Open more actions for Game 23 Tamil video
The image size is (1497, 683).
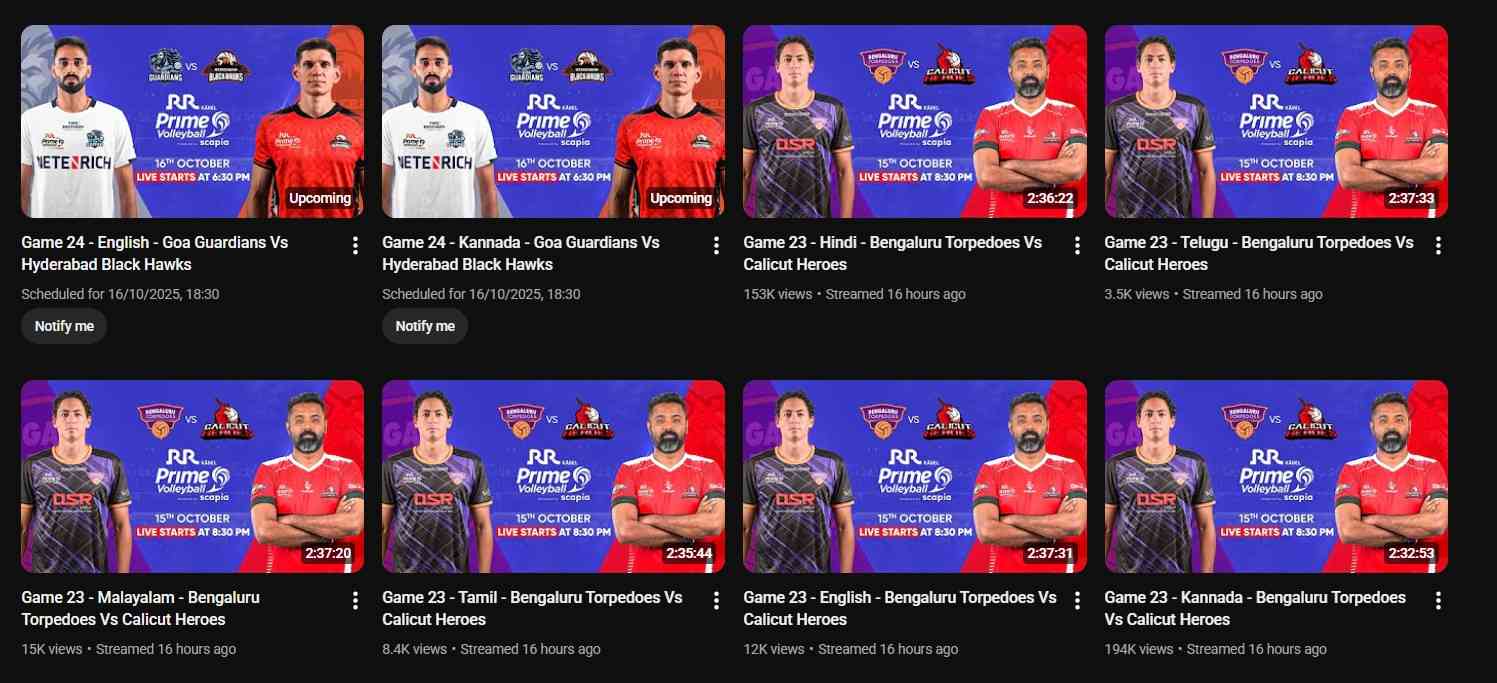pyautogui.click(x=716, y=600)
